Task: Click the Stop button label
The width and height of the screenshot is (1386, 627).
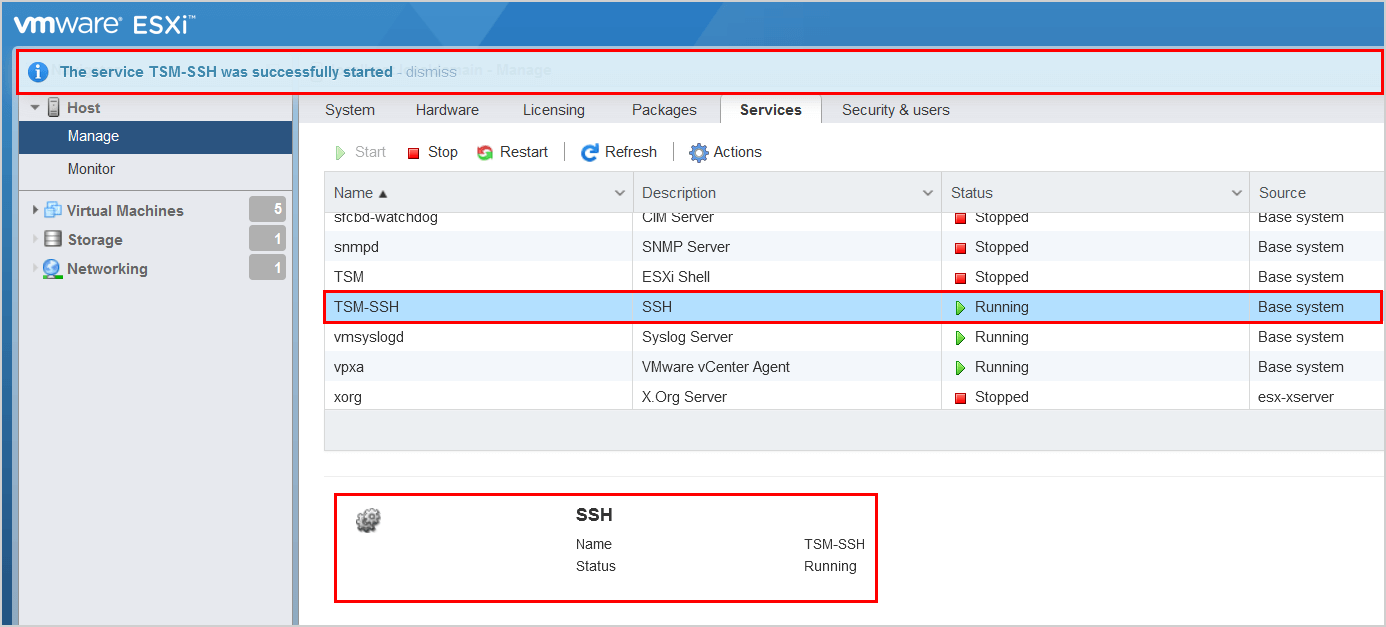Action: 443,152
